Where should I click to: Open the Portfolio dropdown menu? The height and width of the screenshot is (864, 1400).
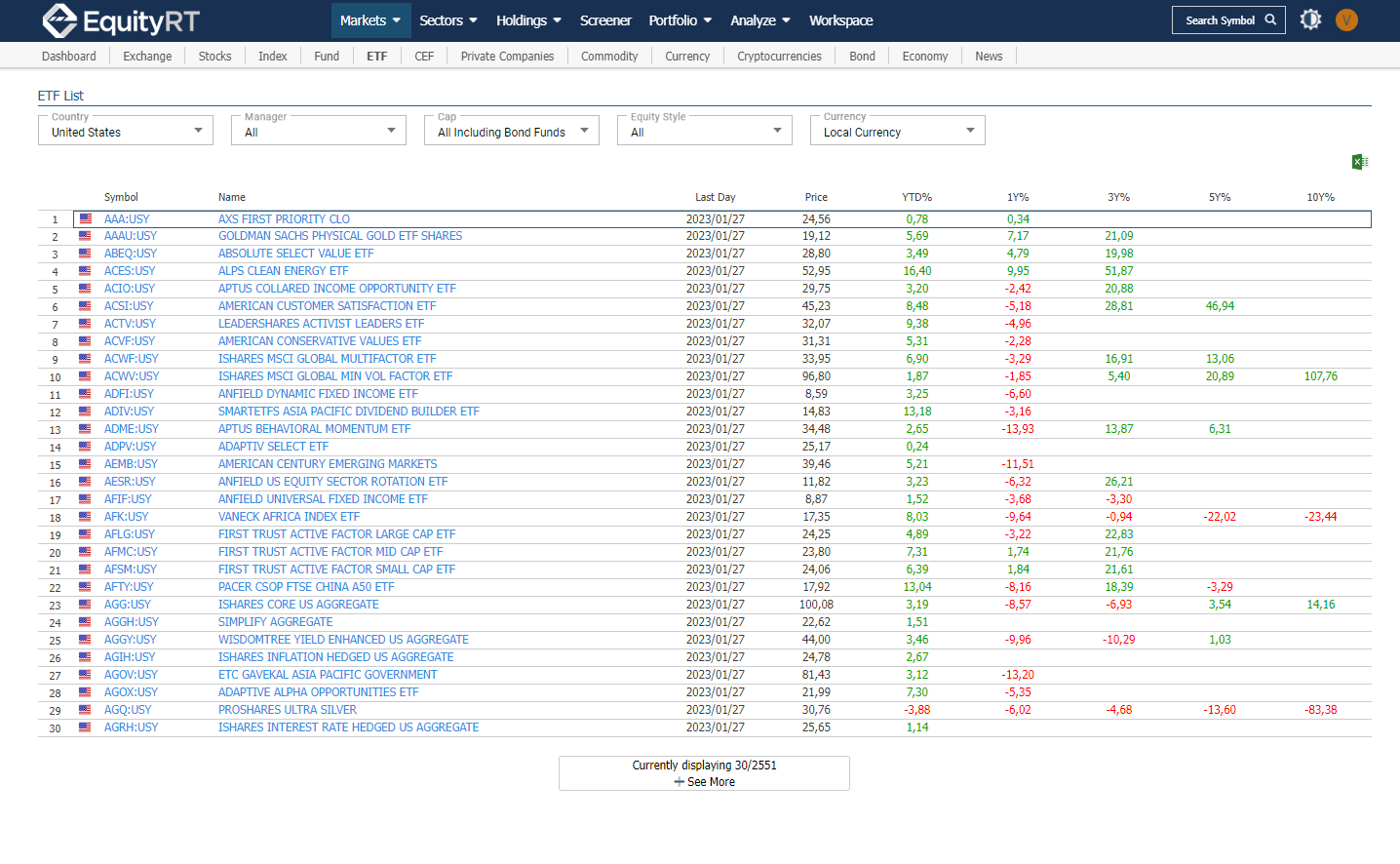pos(681,20)
